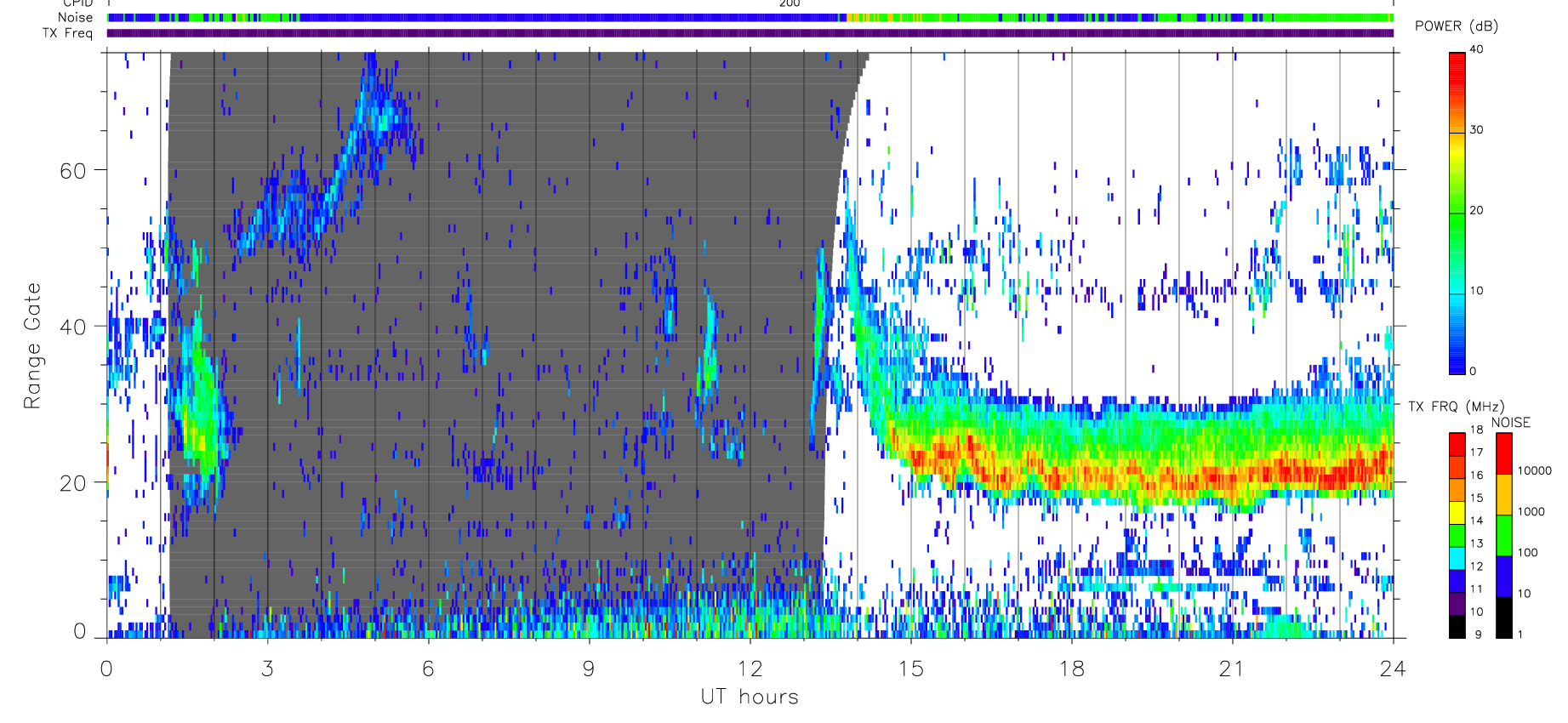Click the "Noise" row label at top left
Image resolution: width=1568 pixels, height=723 pixels.
point(75,17)
